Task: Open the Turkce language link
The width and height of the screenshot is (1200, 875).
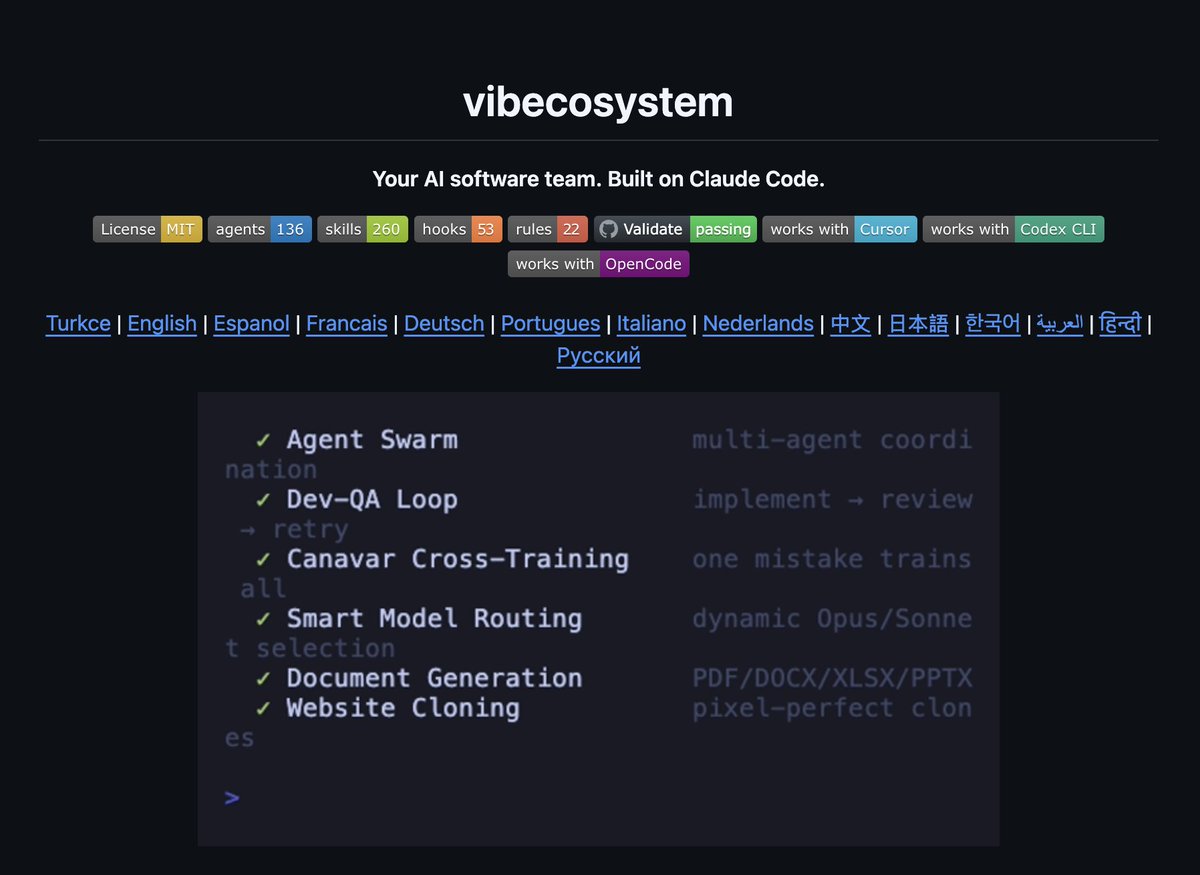Action: (x=78, y=323)
